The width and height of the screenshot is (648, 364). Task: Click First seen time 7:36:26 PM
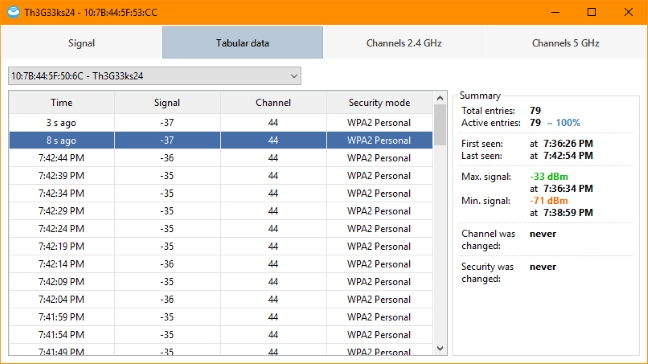(568, 144)
